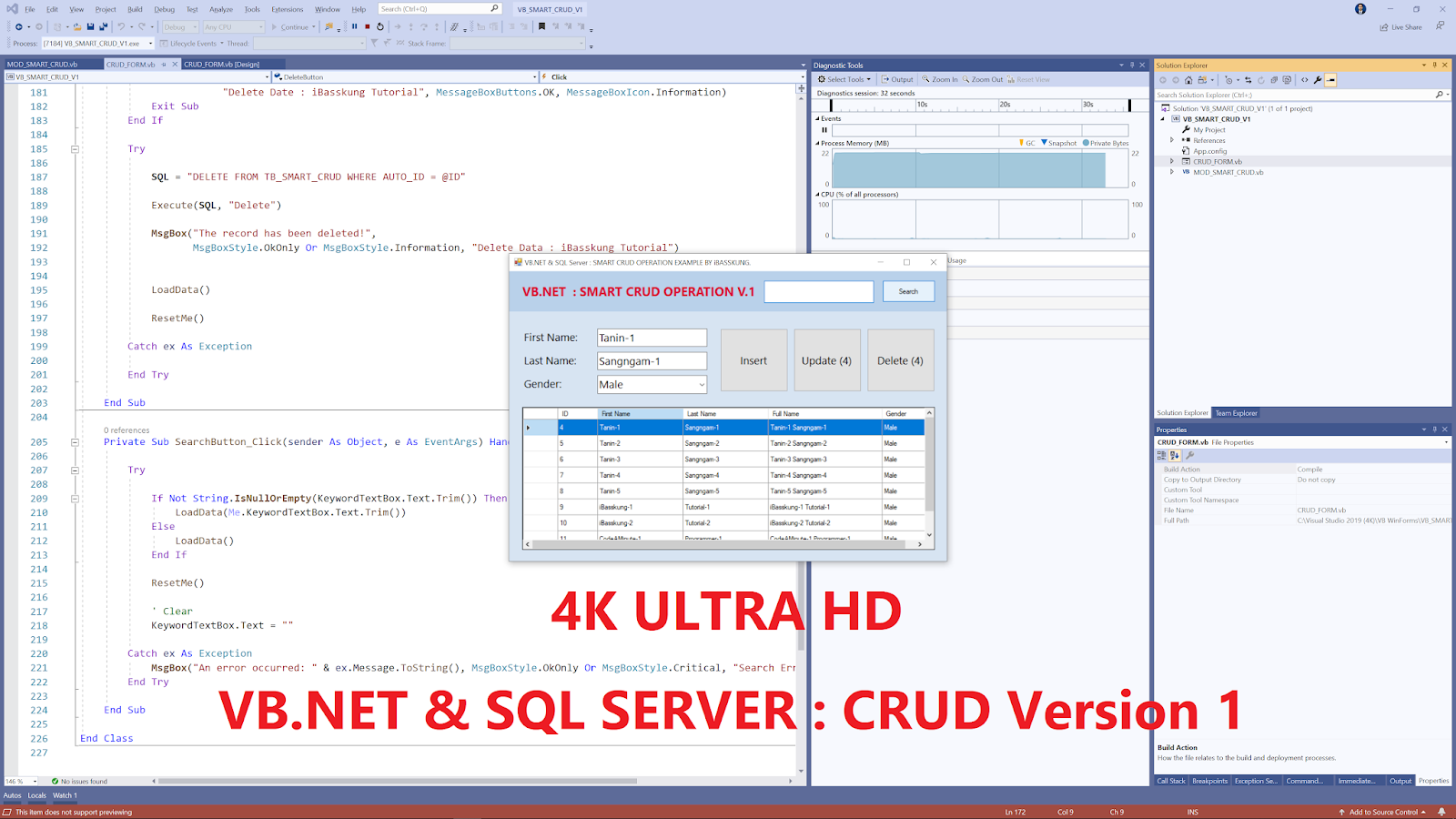Toggle a bookmark with the bookmark icon
The height and width of the screenshot is (819, 1456).
click(541, 26)
